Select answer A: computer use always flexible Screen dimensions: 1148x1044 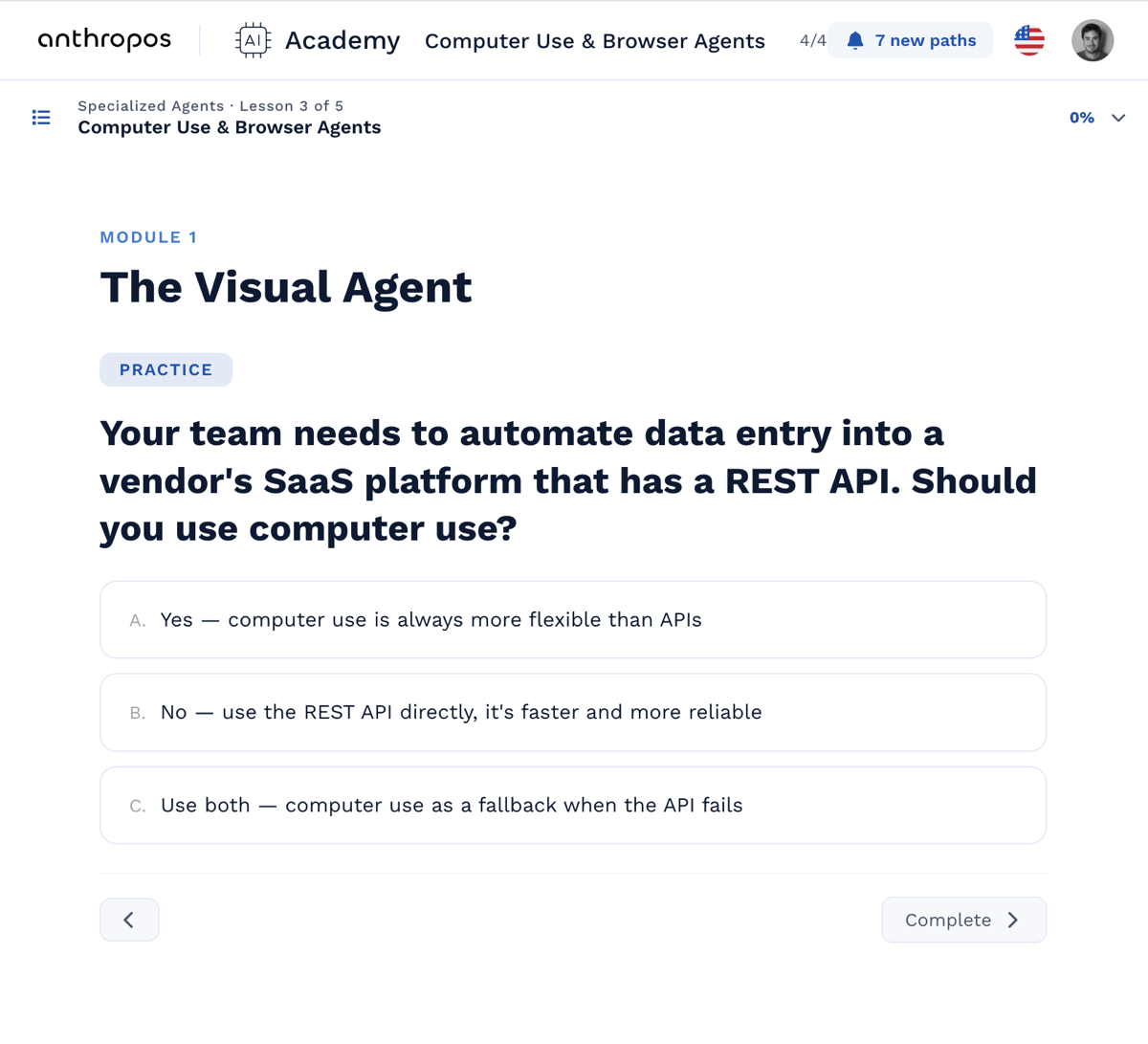573,620
